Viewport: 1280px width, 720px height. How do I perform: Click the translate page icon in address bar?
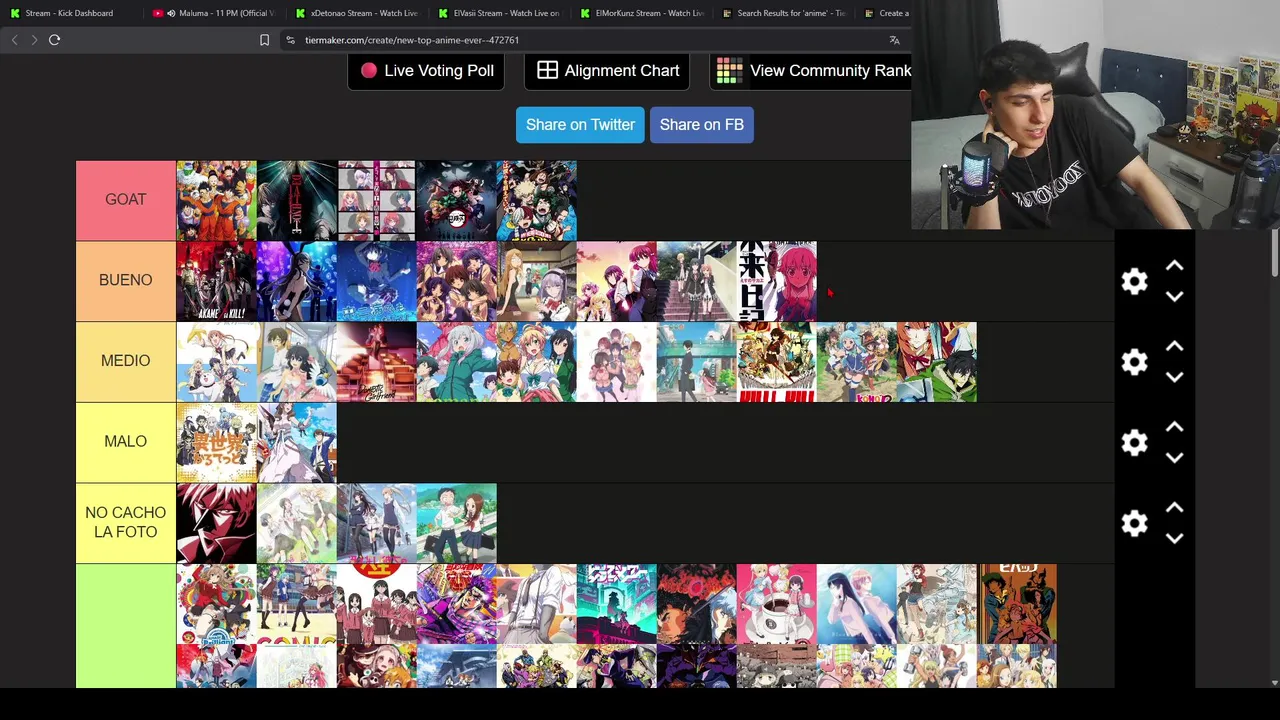click(x=894, y=40)
